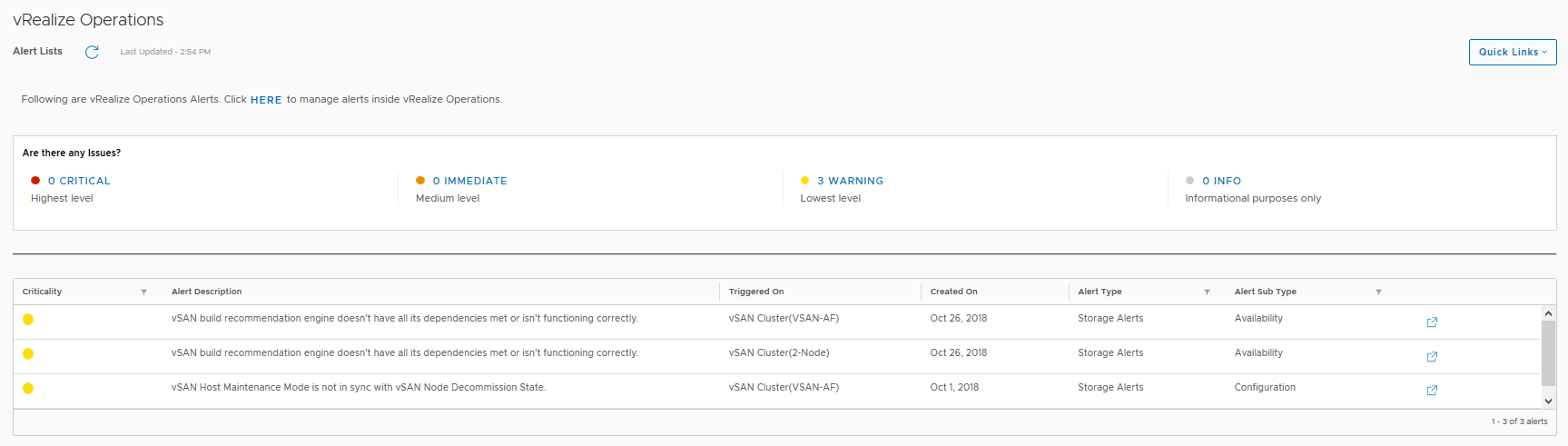Open external link for VSAN-AF availability alert

(1432, 322)
